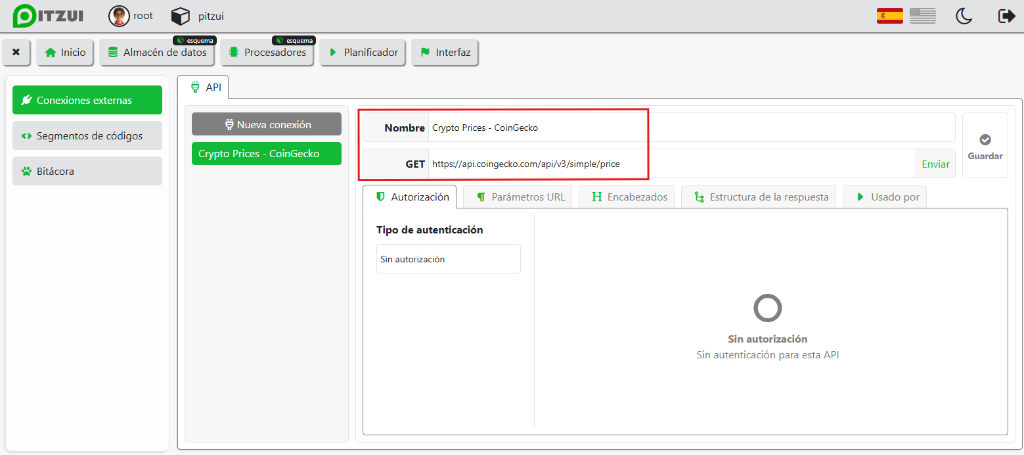
Task: Click the pitzui project name text
Action: pos(211,16)
